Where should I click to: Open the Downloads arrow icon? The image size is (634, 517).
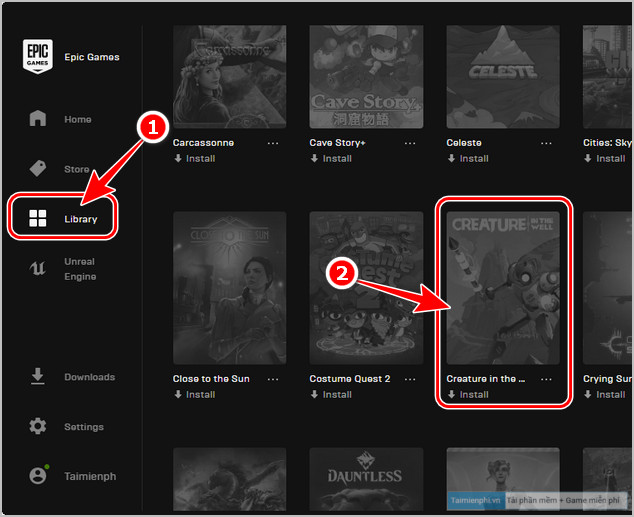(x=38, y=376)
